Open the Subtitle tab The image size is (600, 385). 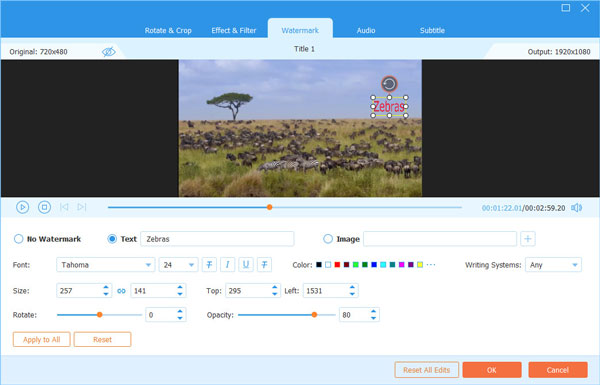pos(432,30)
